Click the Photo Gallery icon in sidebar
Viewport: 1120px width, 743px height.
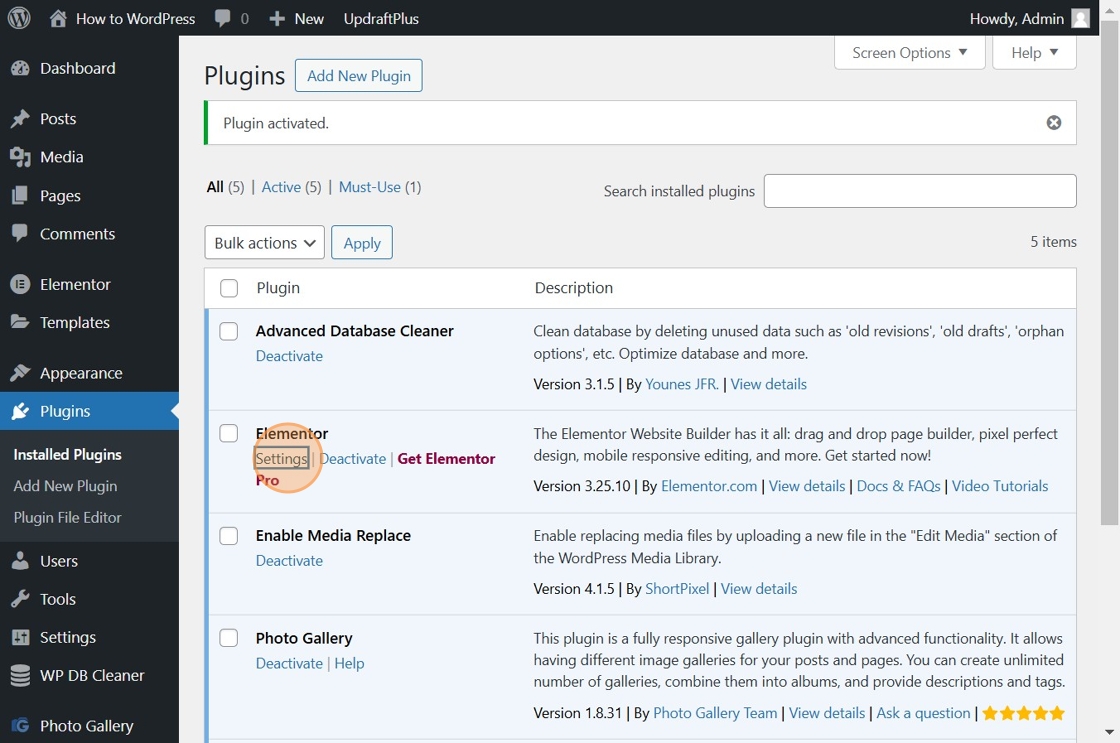[x=20, y=726]
